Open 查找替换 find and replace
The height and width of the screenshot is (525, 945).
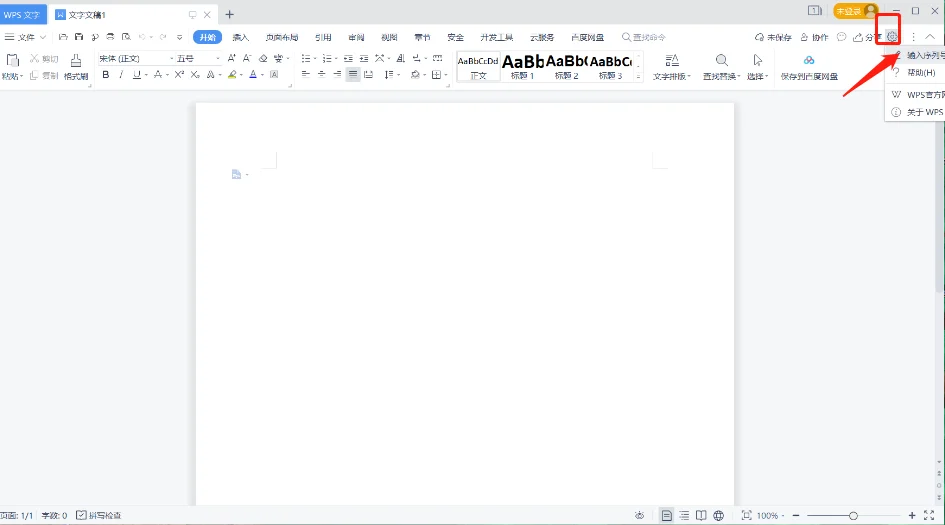tap(721, 67)
